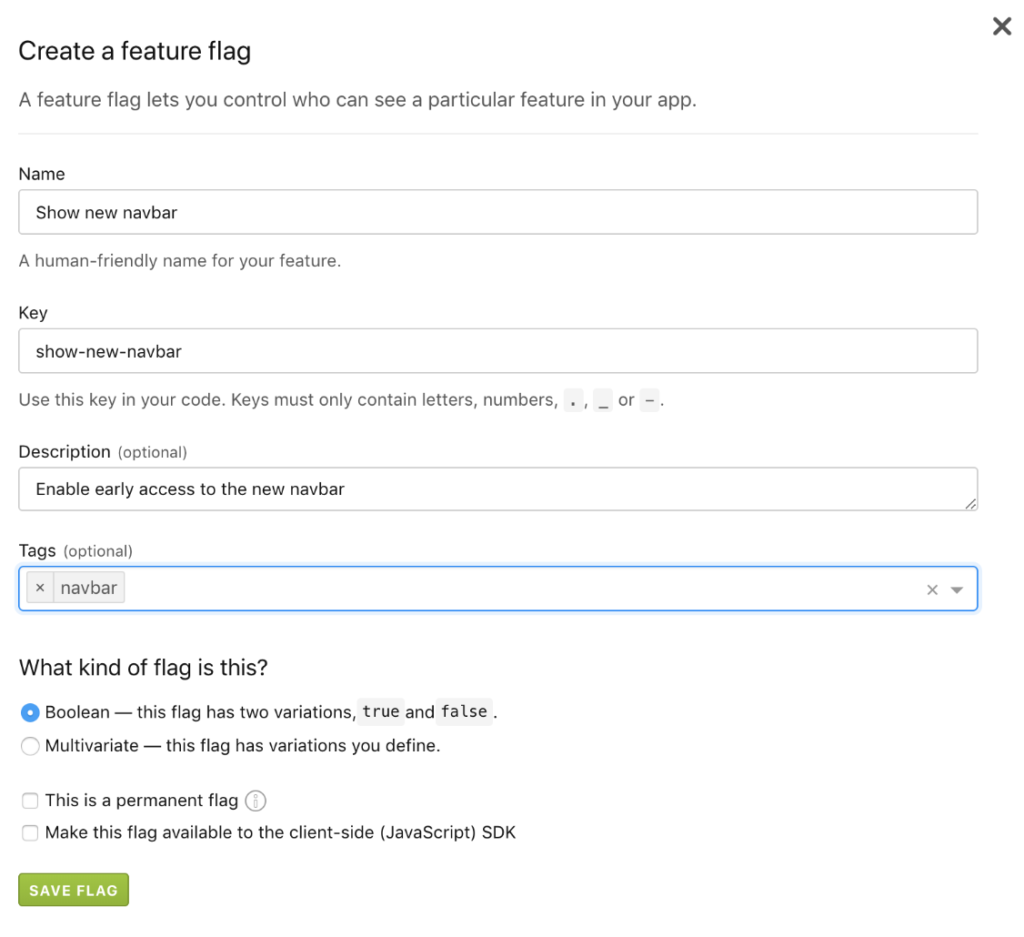Select the Multivariate flag type
Image resolution: width=1024 pixels, height=937 pixels.
29,746
